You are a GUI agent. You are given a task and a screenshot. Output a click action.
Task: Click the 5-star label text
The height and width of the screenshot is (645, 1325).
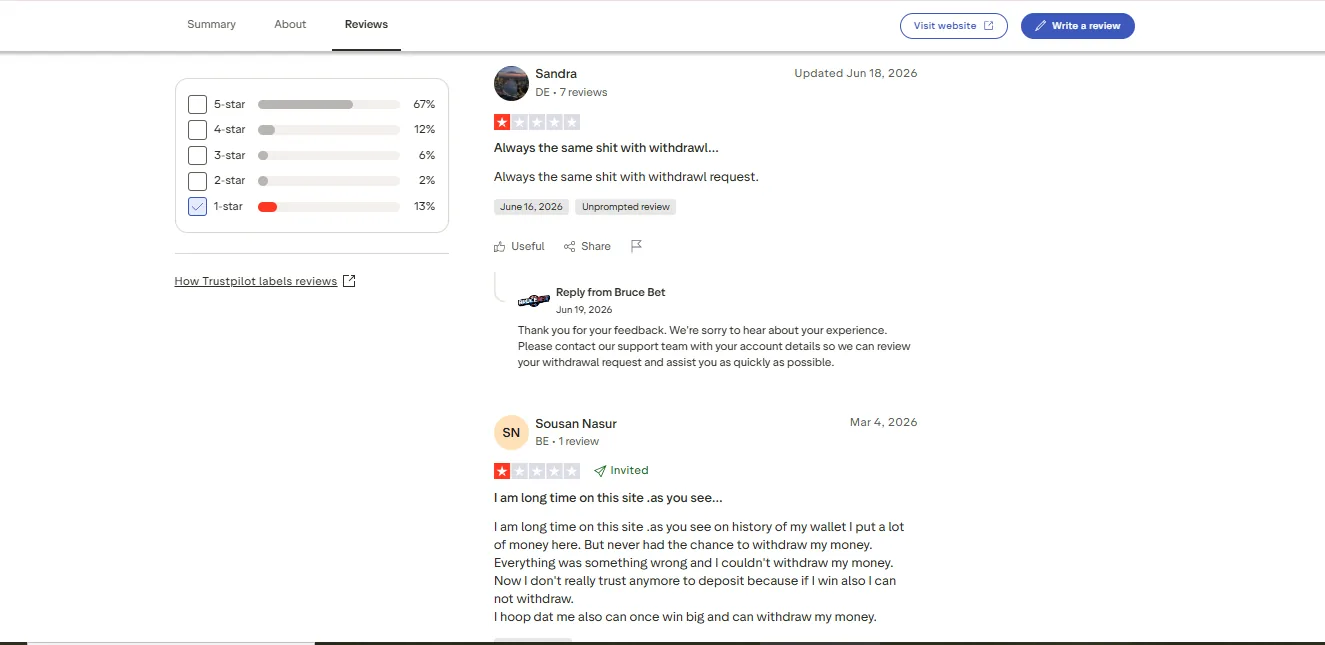(x=229, y=104)
